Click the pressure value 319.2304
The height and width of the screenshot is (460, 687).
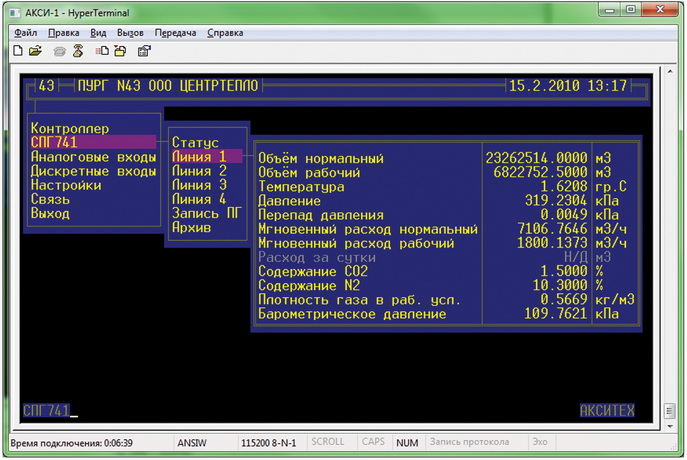tap(556, 200)
